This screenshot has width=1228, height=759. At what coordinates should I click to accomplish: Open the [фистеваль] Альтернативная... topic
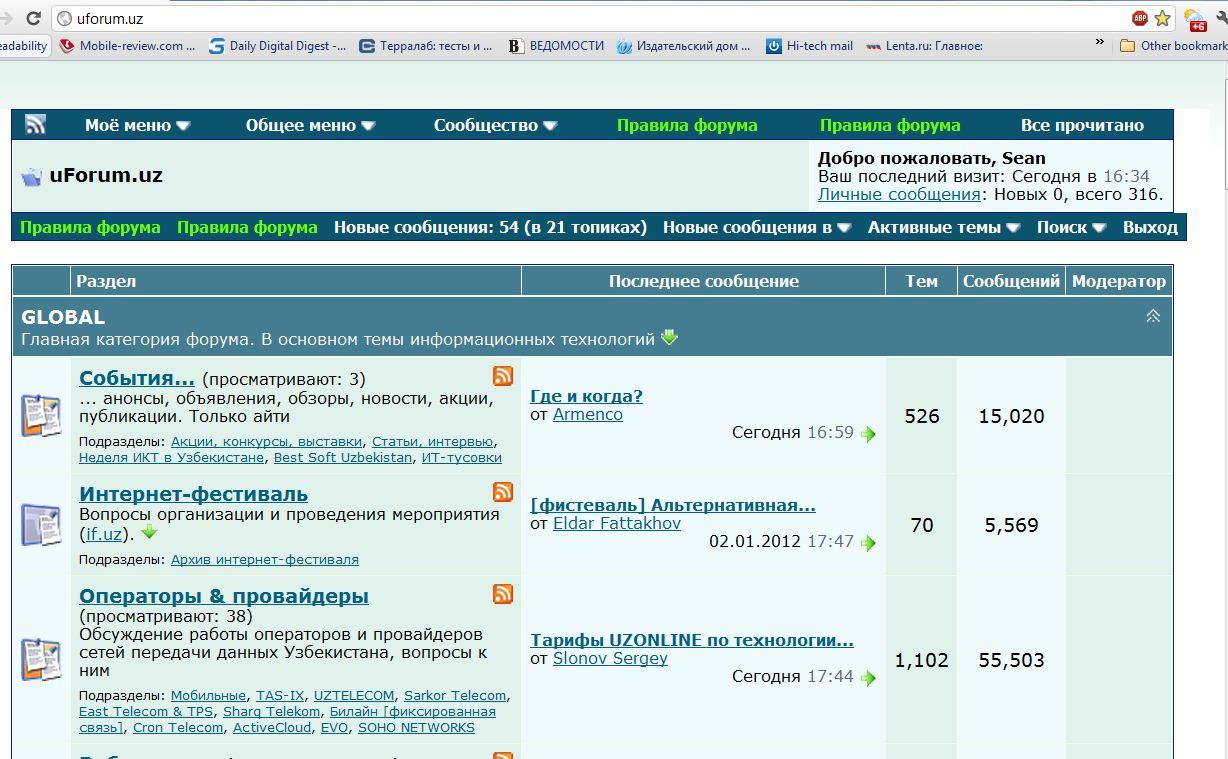[x=673, y=505]
